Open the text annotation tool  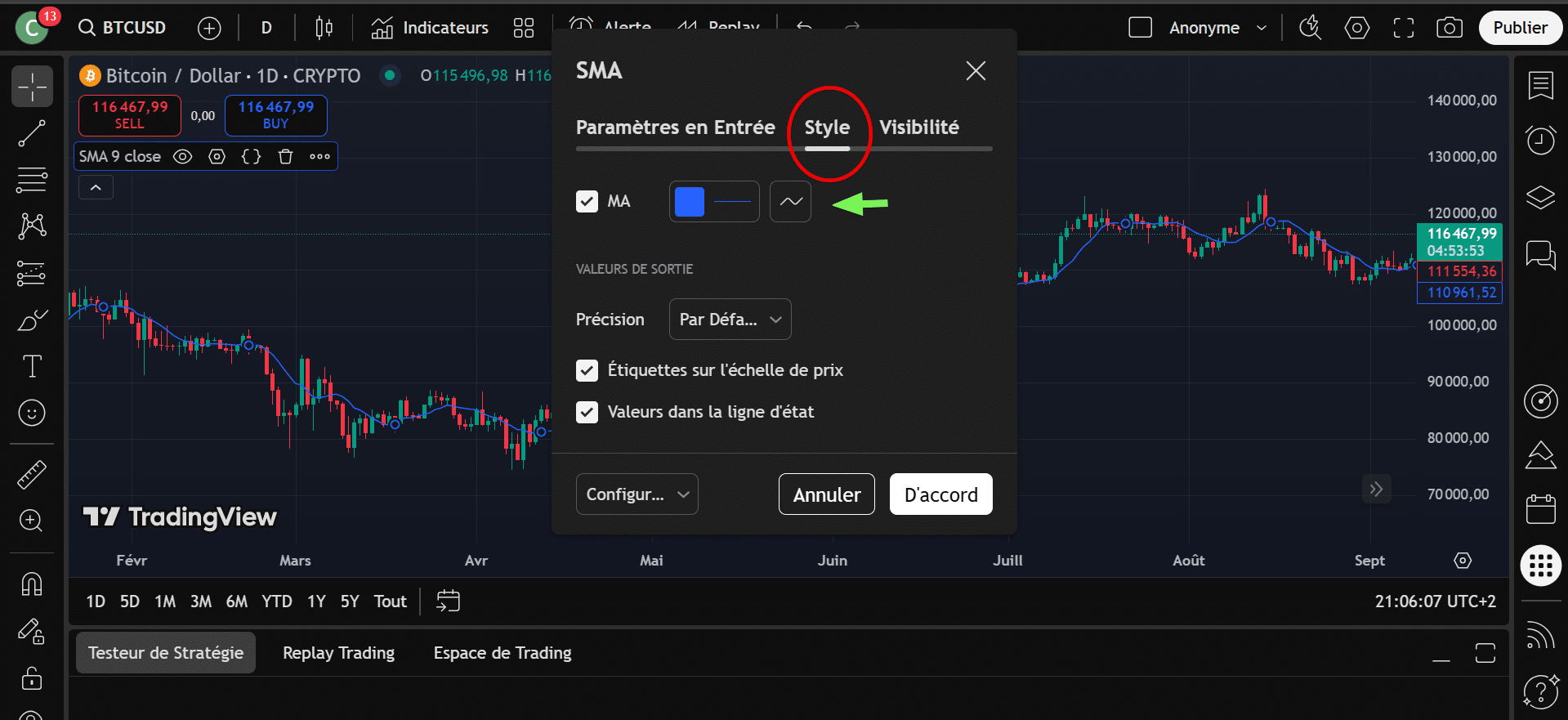(32, 366)
